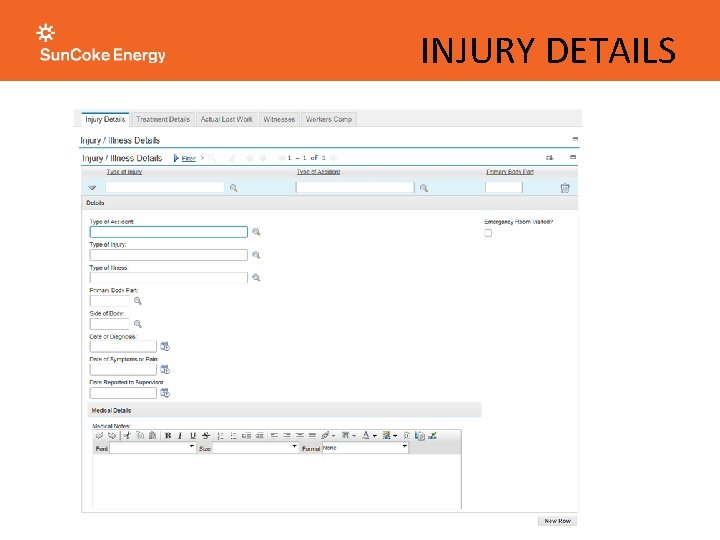Click the Filter link in grid header

[188, 158]
